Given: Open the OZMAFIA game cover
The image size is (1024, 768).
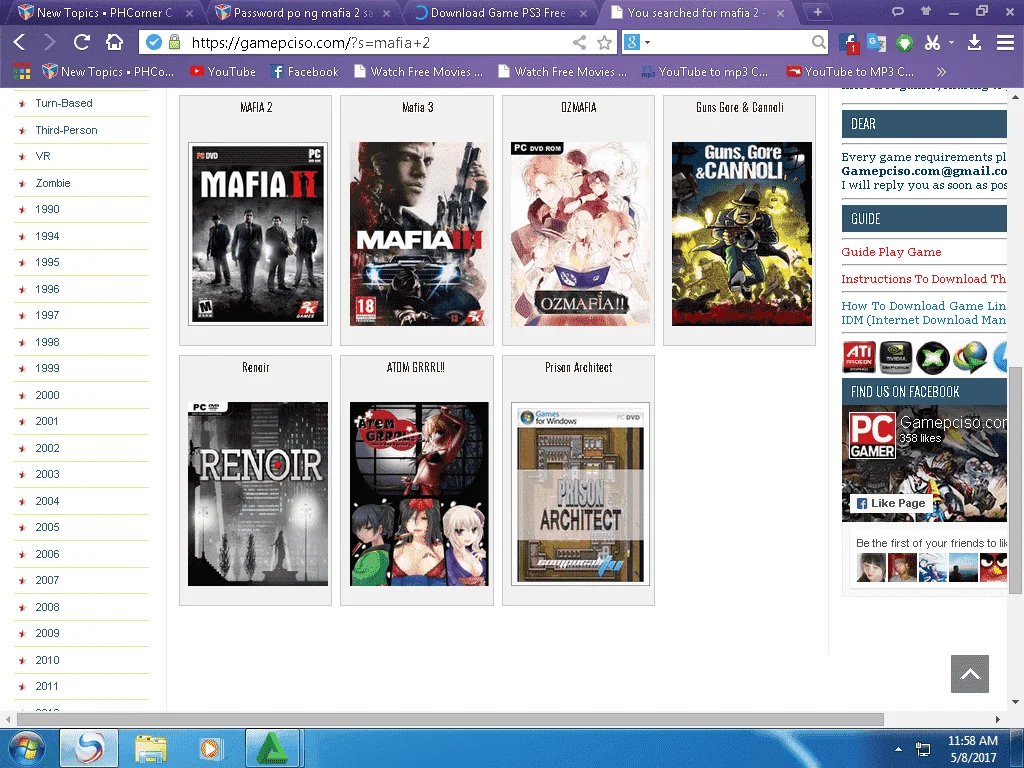Looking at the screenshot, I should (580, 234).
